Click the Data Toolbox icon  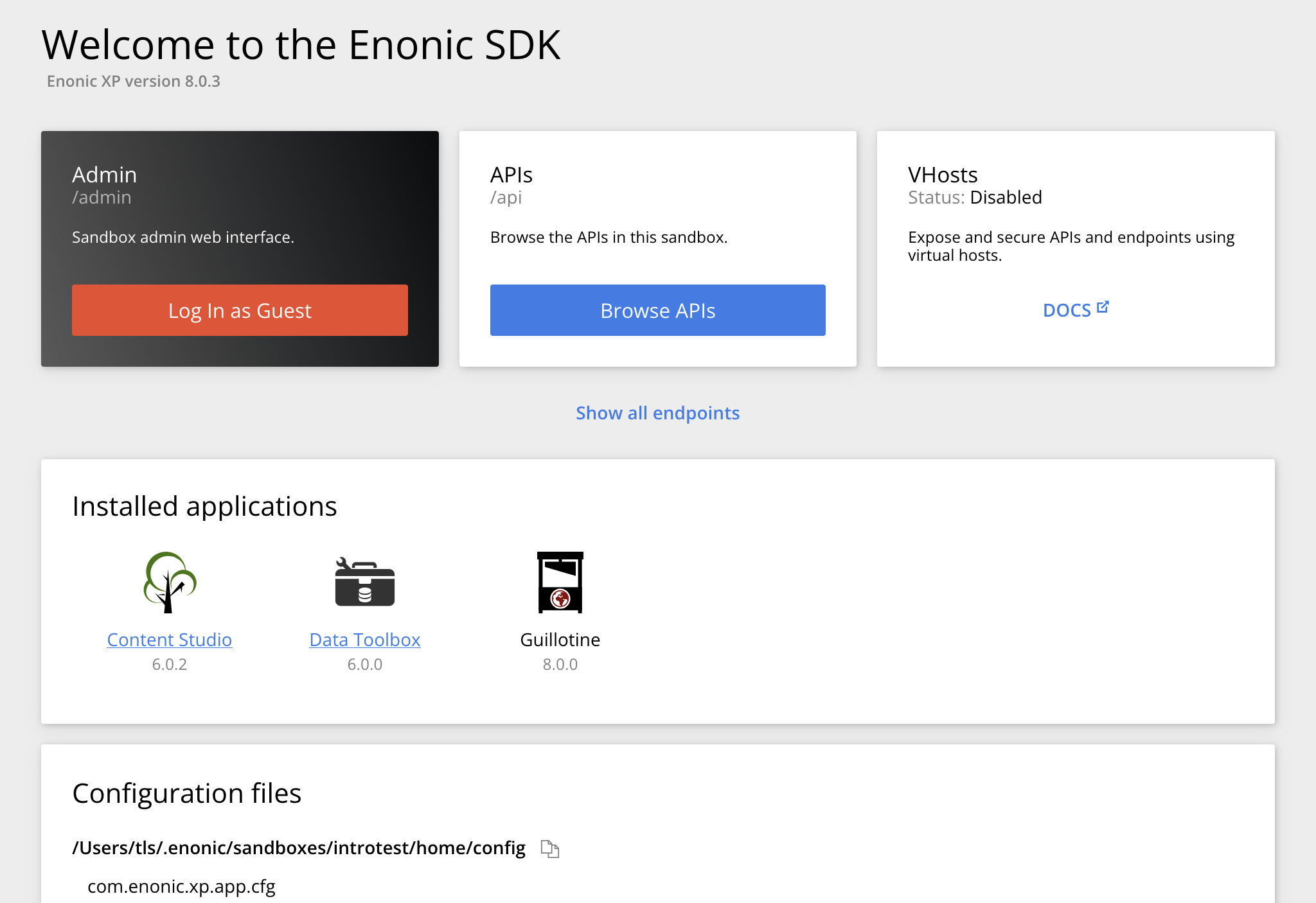pos(365,582)
